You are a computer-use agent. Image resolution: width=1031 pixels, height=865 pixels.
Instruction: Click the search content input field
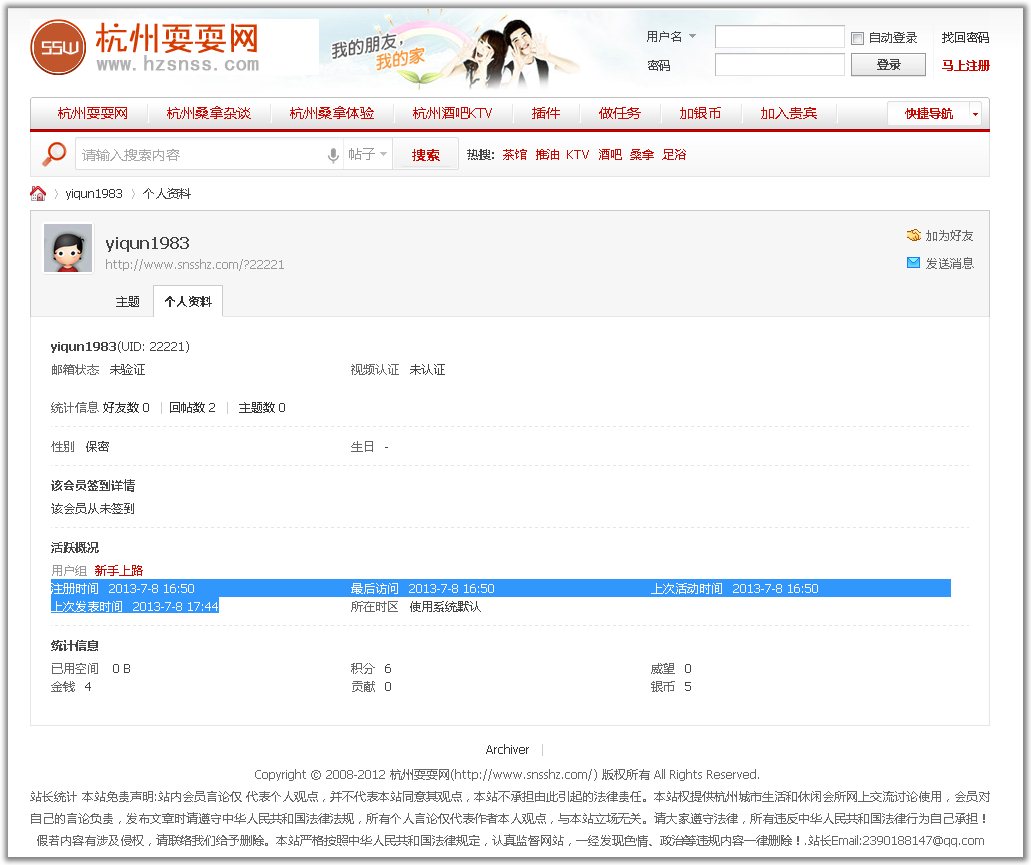[200, 155]
